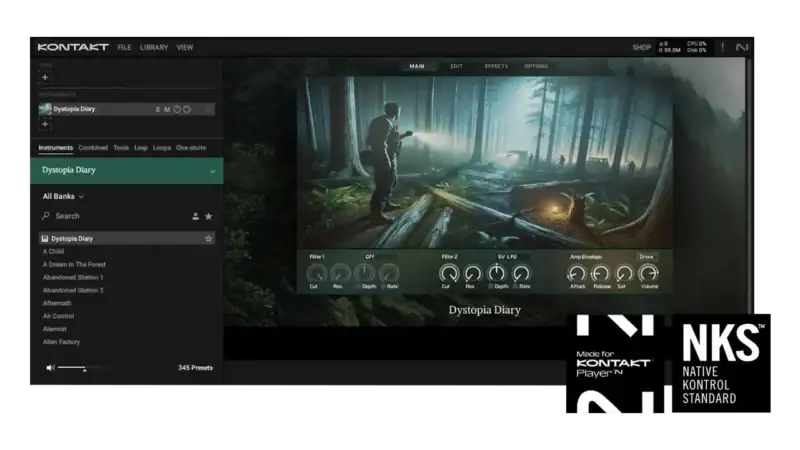Viewport: 800px width, 450px height.
Task: Switch to the Leap browser tab
Action: (x=141, y=148)
